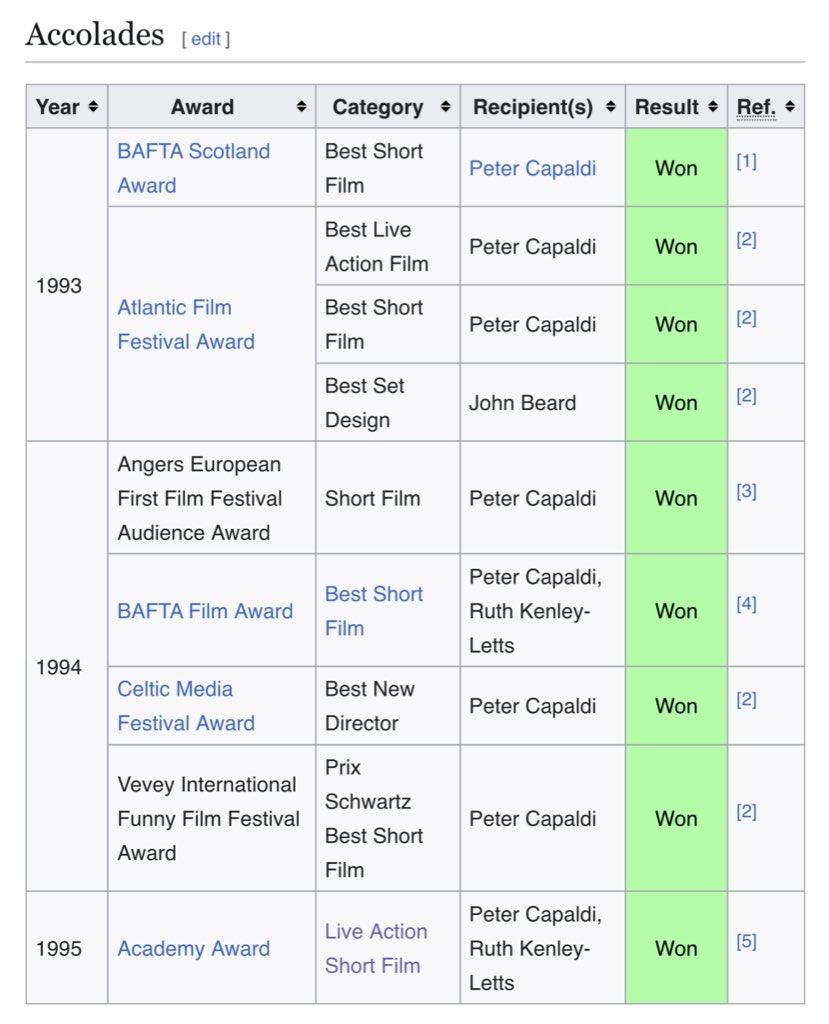The height and width of the screenshot is (1024, 829).
Task: Follow the Atlantic Film Festival Award link
Action: [186, 324]
